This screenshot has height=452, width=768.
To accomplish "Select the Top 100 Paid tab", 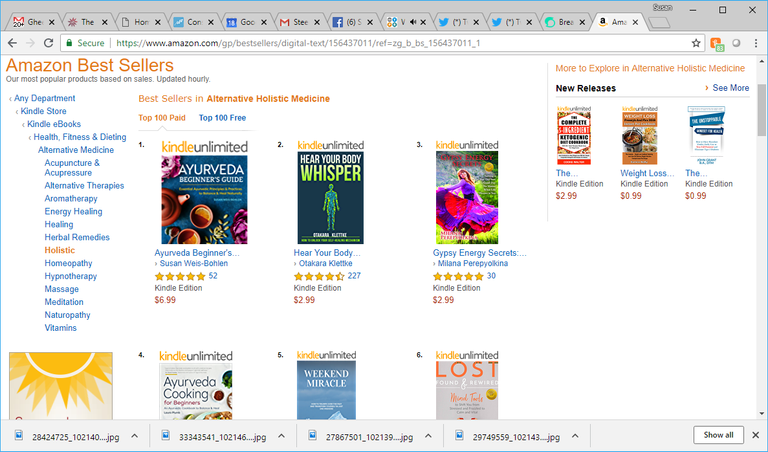I will coord(162,118).
